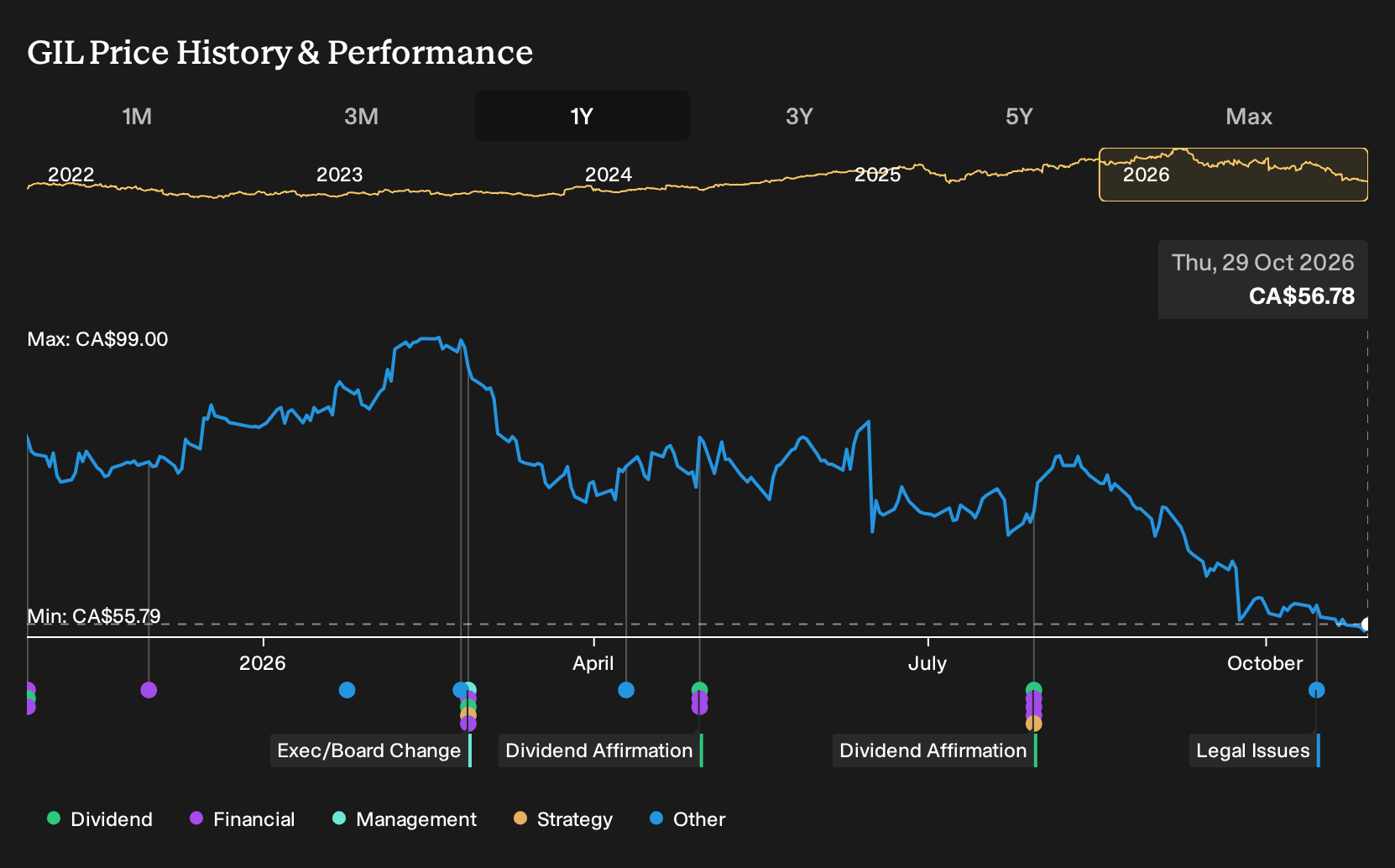Toggle the Management legend filter
Screen dimensions: 1395x868
(x=405, y=819)
